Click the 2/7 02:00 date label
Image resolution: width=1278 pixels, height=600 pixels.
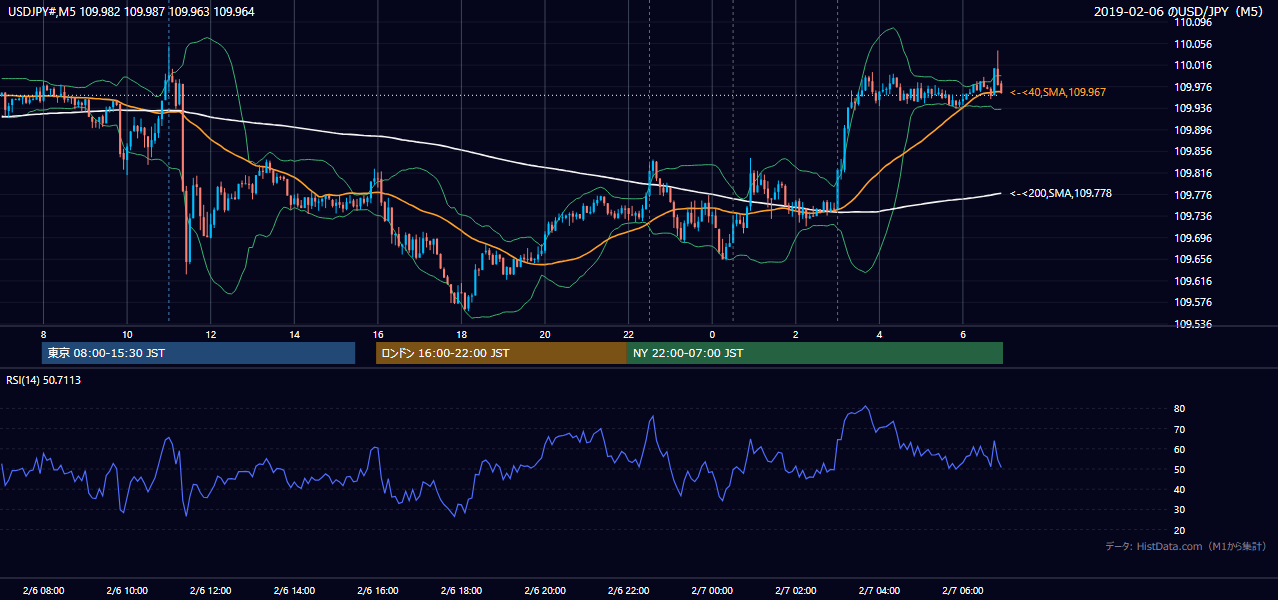click(x=796, y=590)
